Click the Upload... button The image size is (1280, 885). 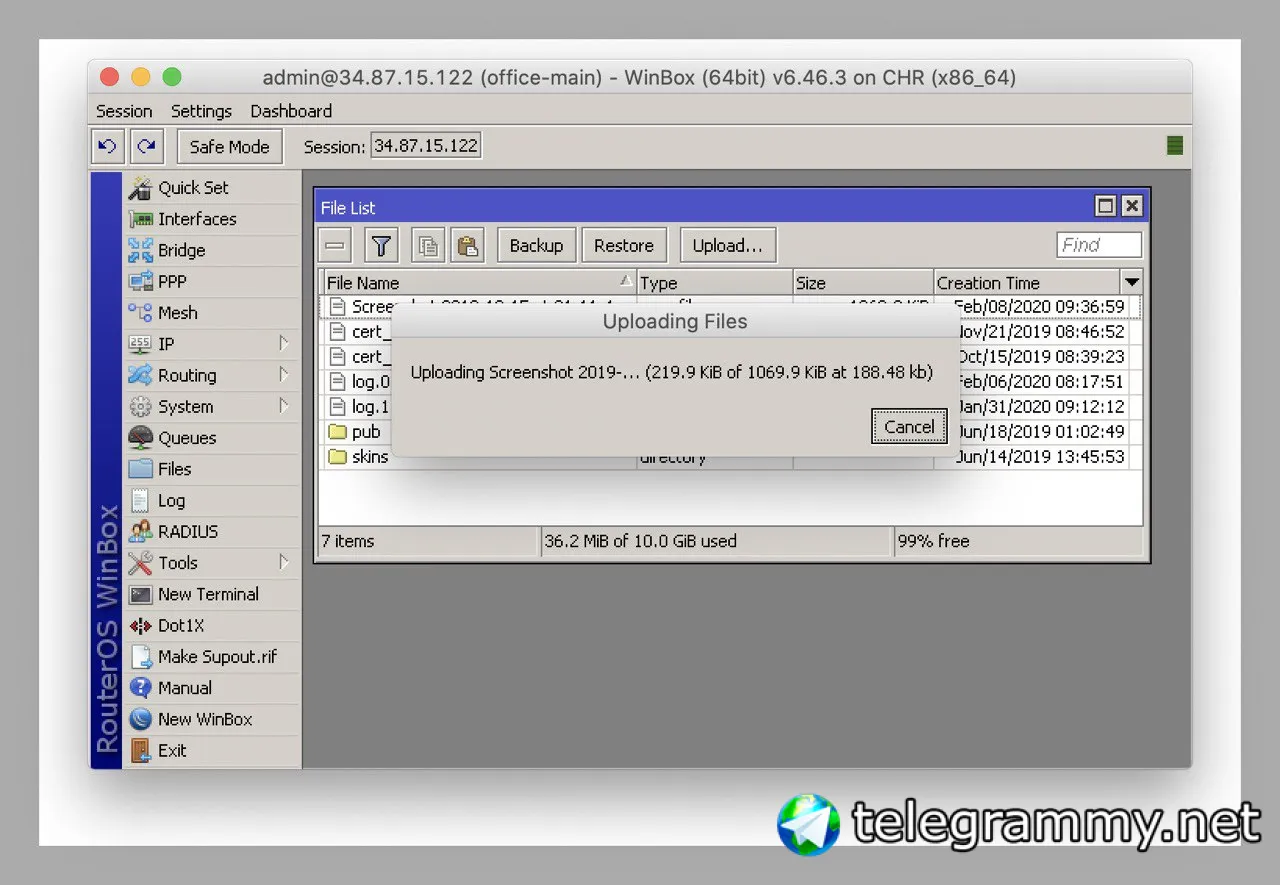(728, 245)
